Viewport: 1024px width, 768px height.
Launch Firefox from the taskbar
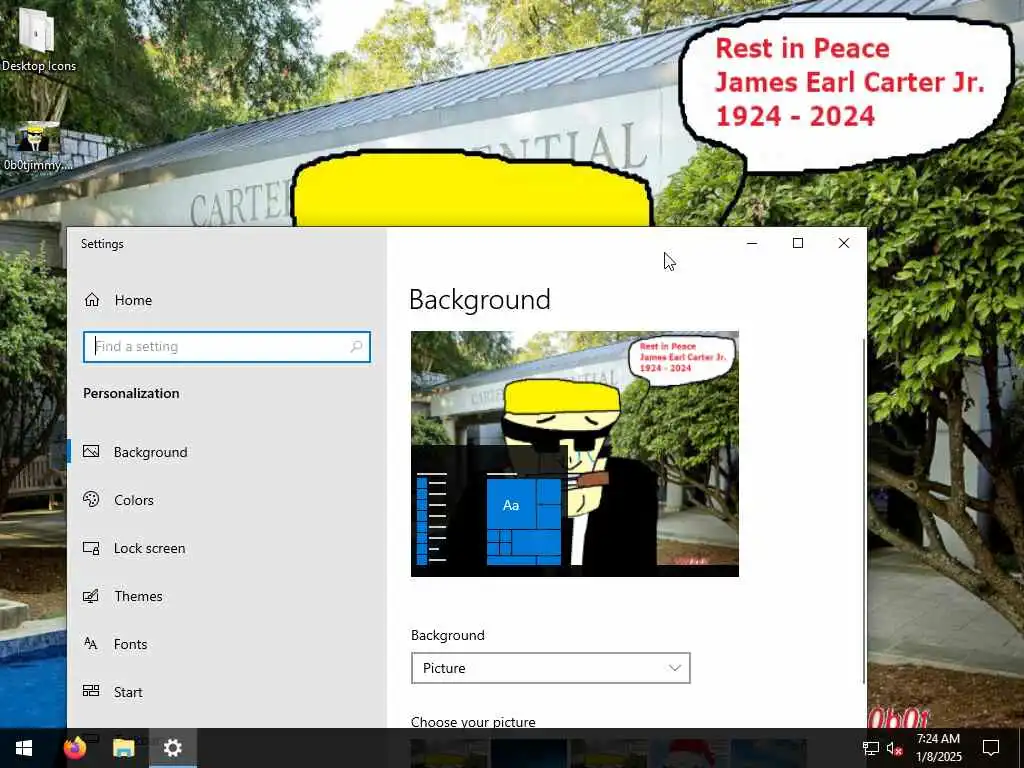[x=75, y=748]
